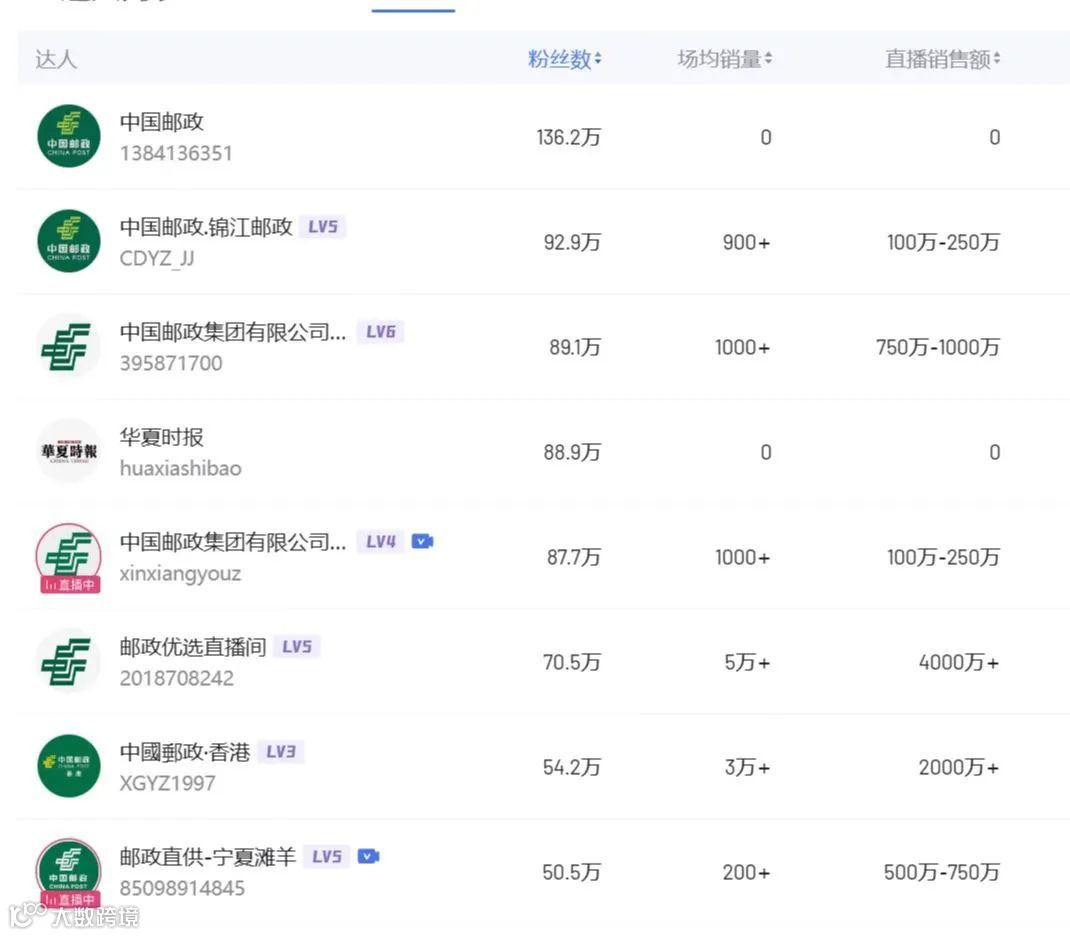The image size is (1070, 936).
Task: Click average sales 5万+
Action: (x=747, y=662)
